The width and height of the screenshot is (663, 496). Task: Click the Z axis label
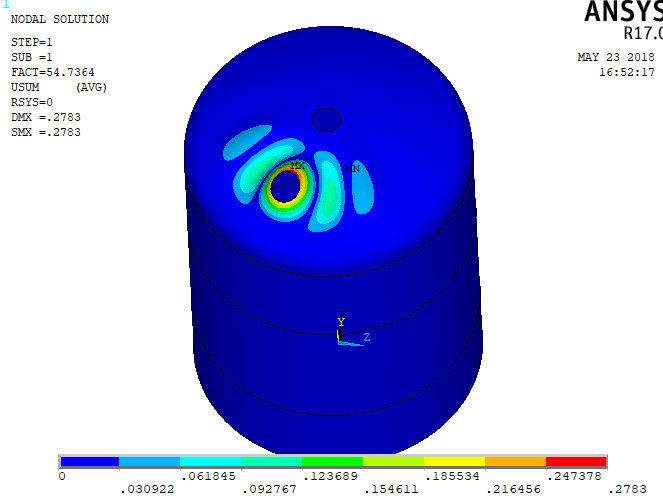tap(367, 337)
